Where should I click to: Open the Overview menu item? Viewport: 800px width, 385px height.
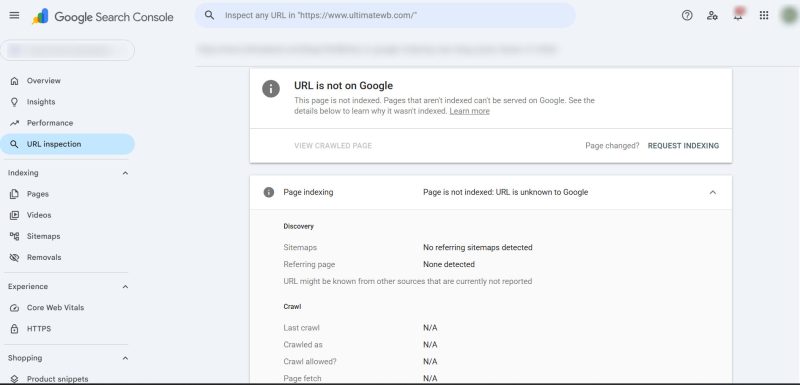click(67, 81)
